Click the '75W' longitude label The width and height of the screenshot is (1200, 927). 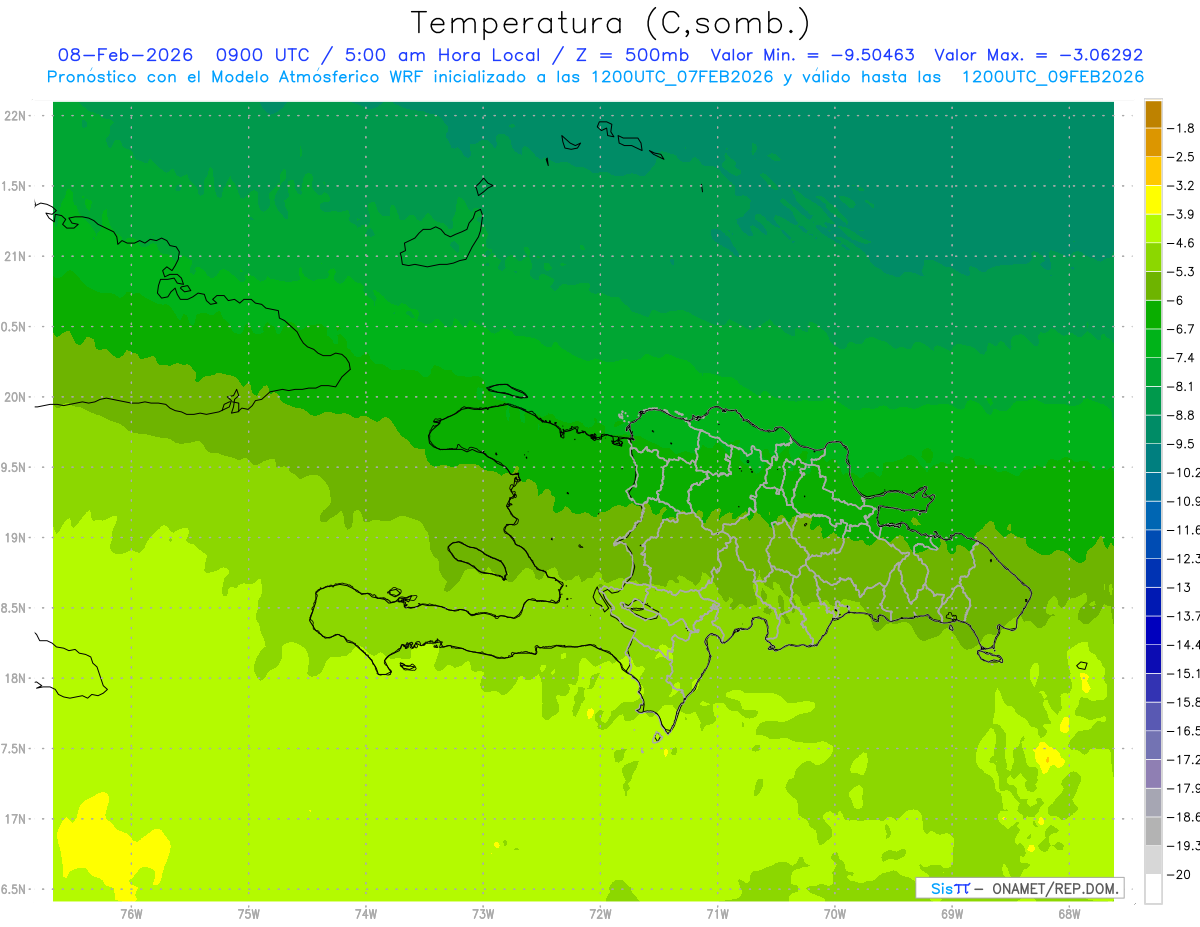[x=248, y=913]
